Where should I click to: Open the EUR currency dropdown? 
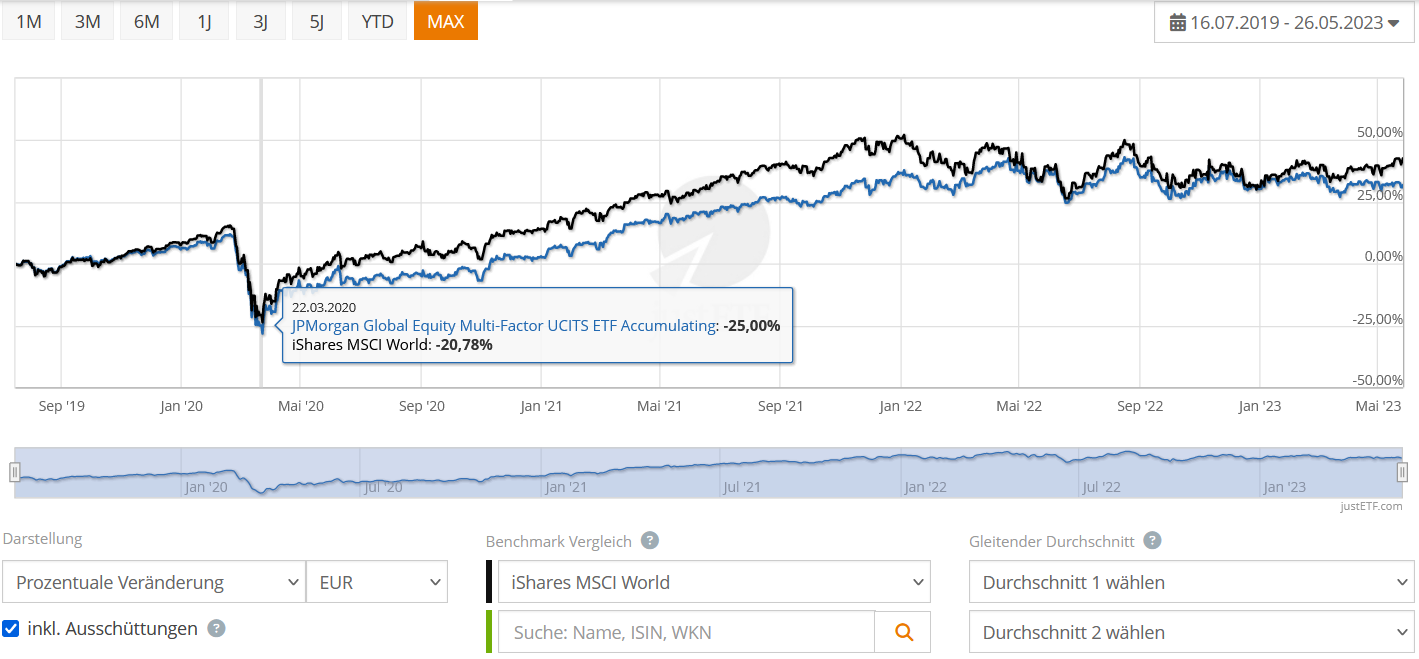(x=377, y=582)
